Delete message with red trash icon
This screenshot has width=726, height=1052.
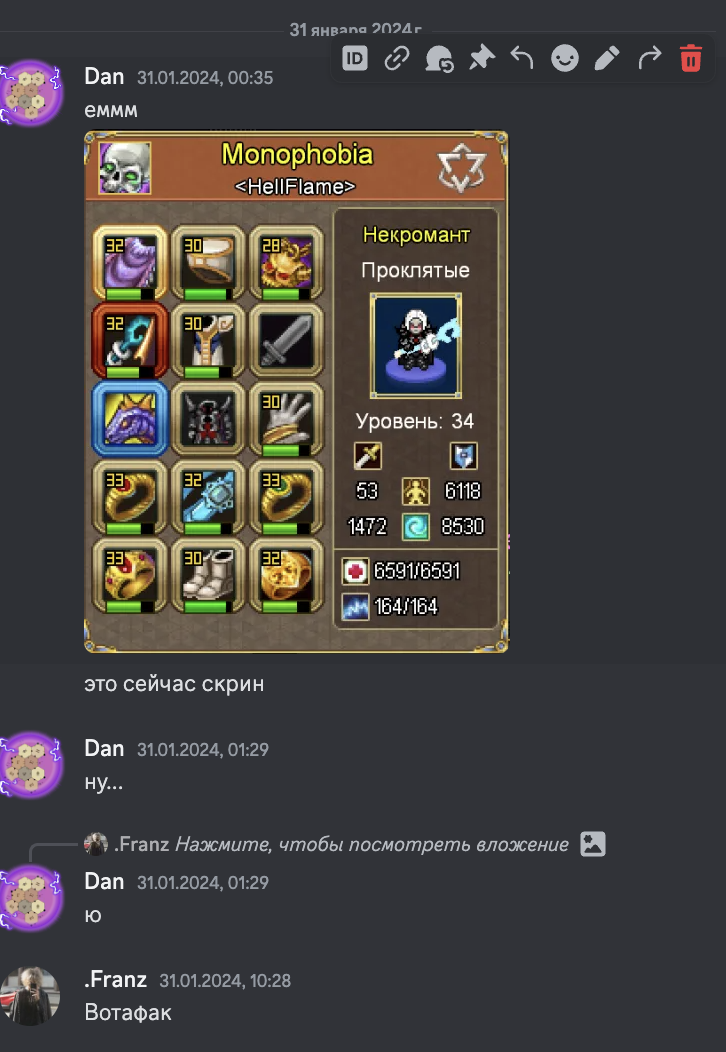click(x=690, y=58)
